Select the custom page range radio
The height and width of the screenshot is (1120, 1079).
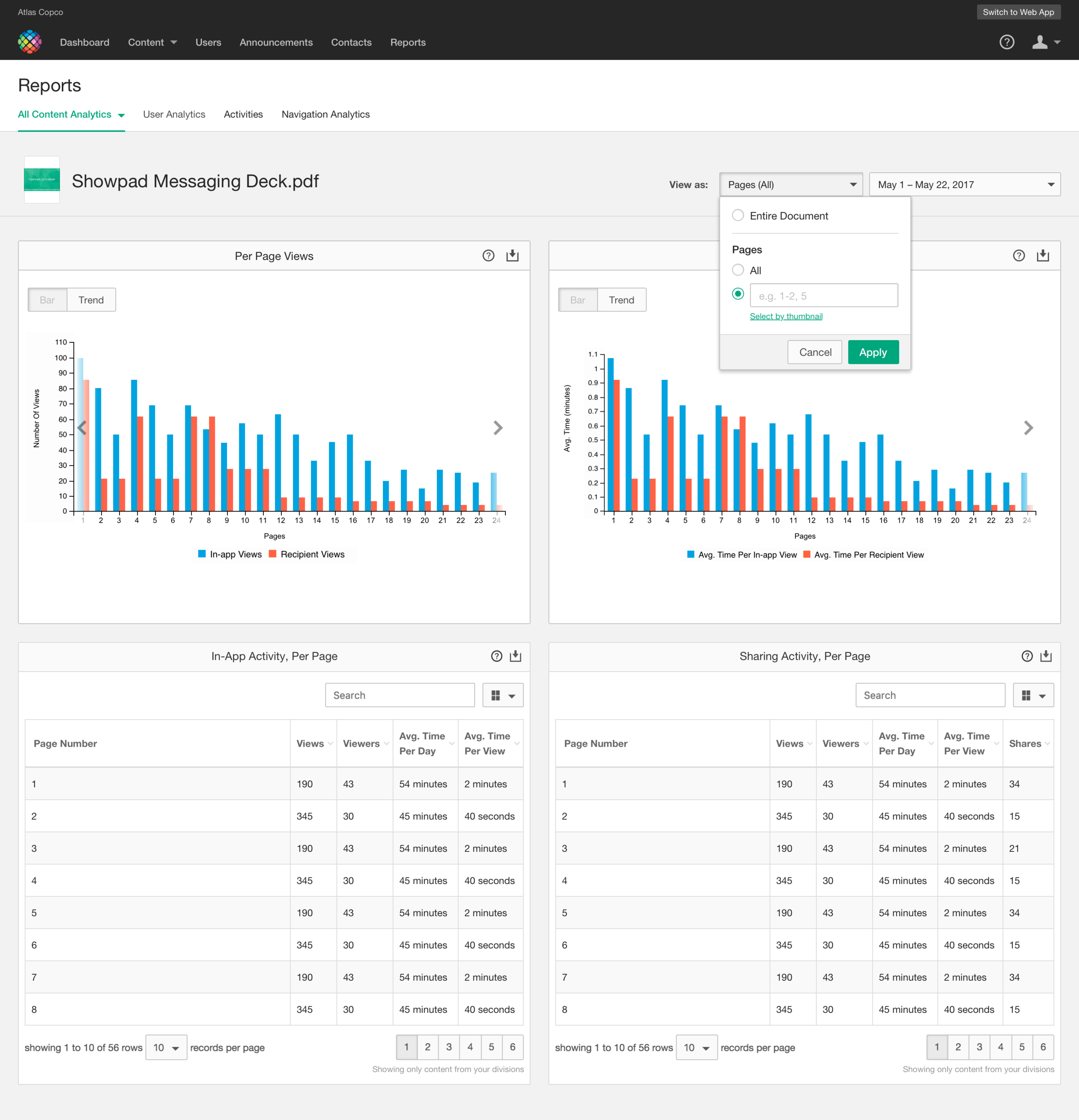point(738,294)
